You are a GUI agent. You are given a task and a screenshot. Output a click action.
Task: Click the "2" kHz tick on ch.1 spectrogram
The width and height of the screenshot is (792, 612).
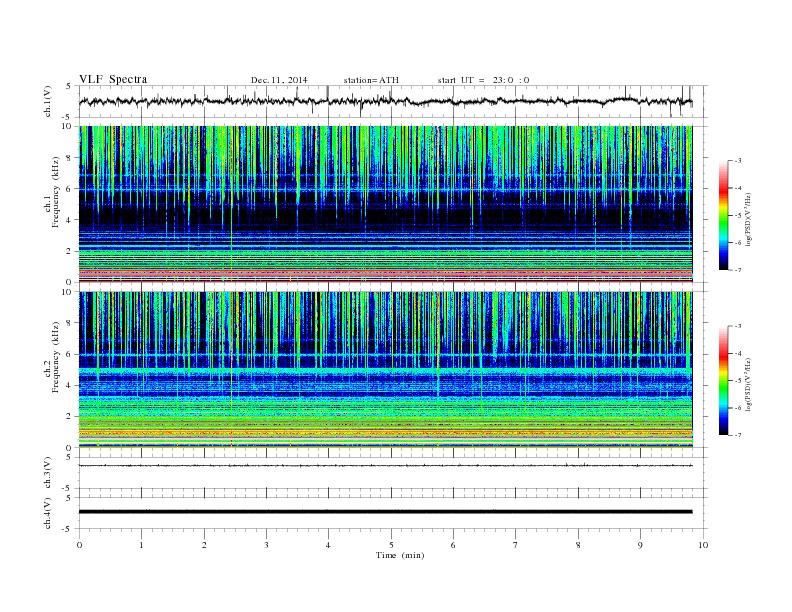tap(69, 251)
